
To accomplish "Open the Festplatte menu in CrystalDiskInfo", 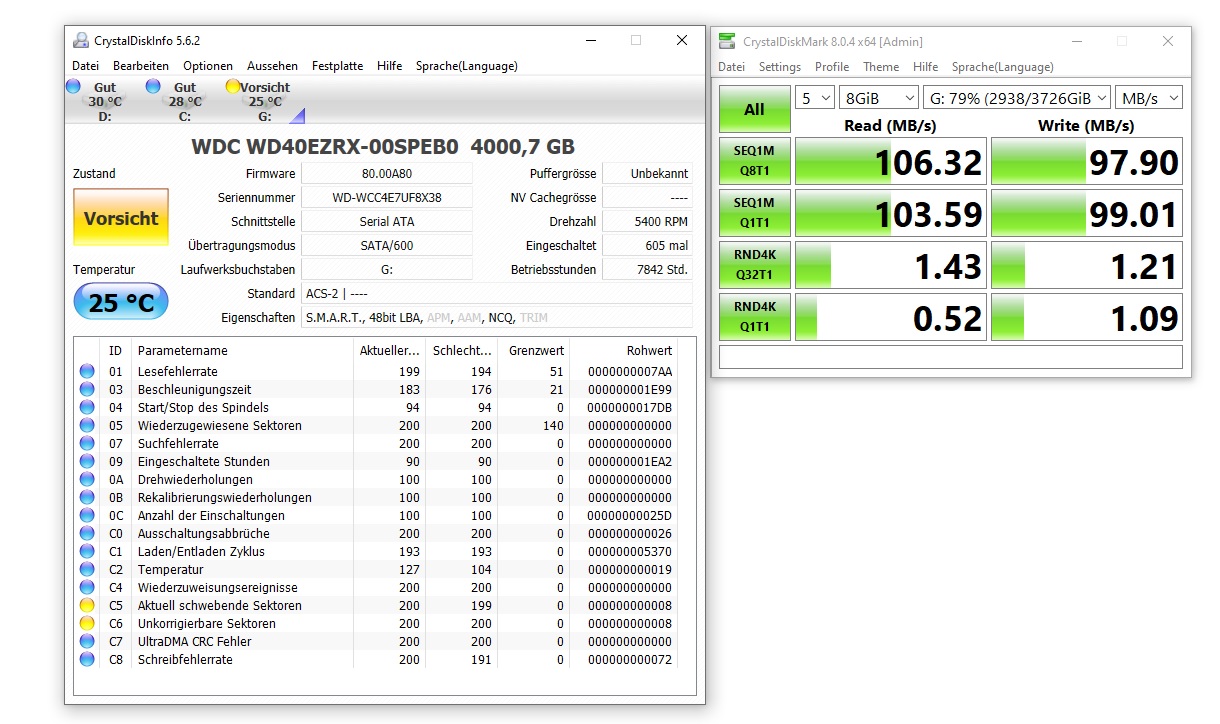I will pyautogui.click(x=337, y=66).
